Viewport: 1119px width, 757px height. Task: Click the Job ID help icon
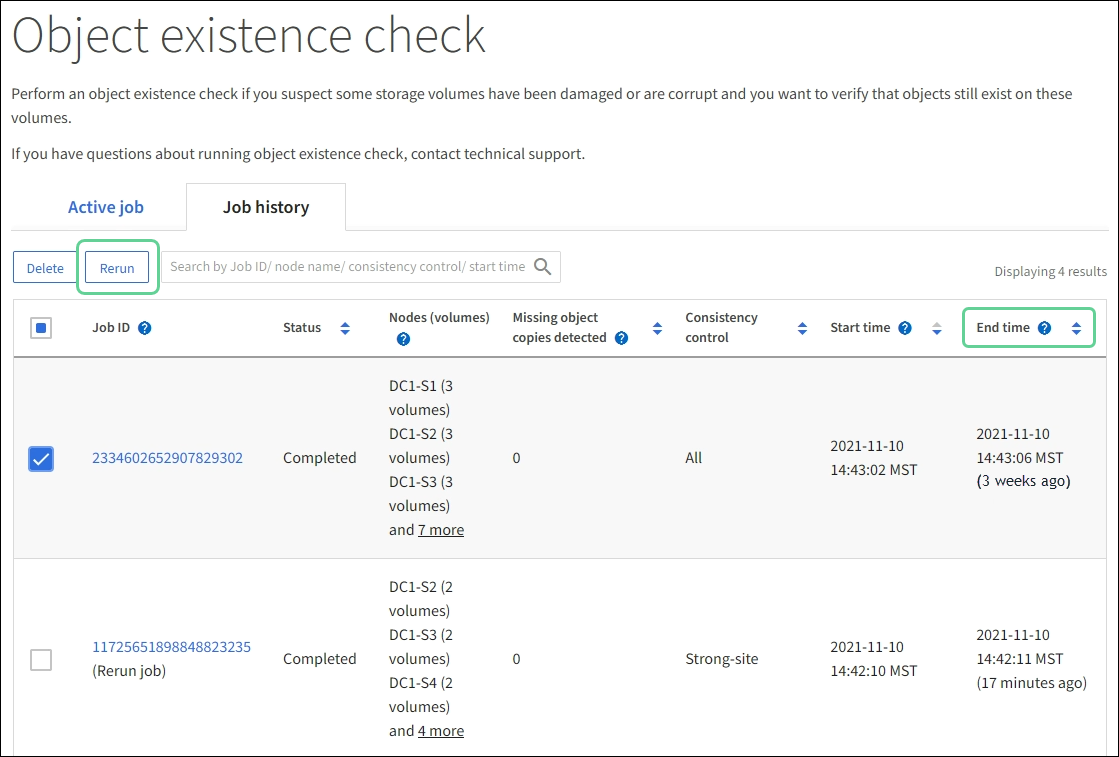(x=145, y=328)
